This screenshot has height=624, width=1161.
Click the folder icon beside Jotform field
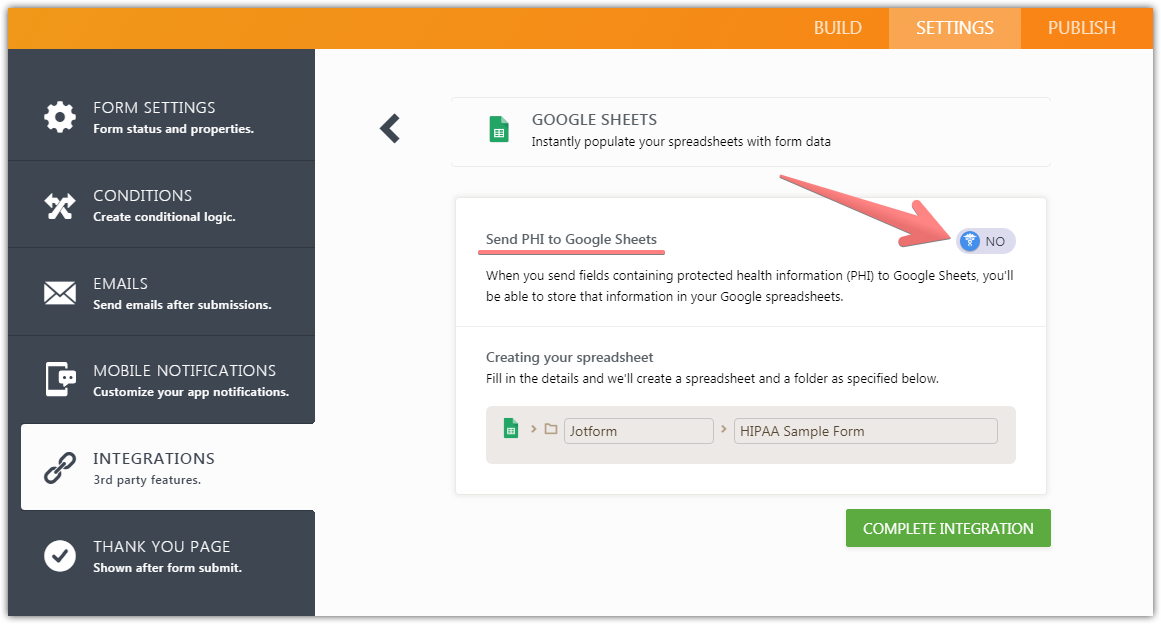click(551, 430)
